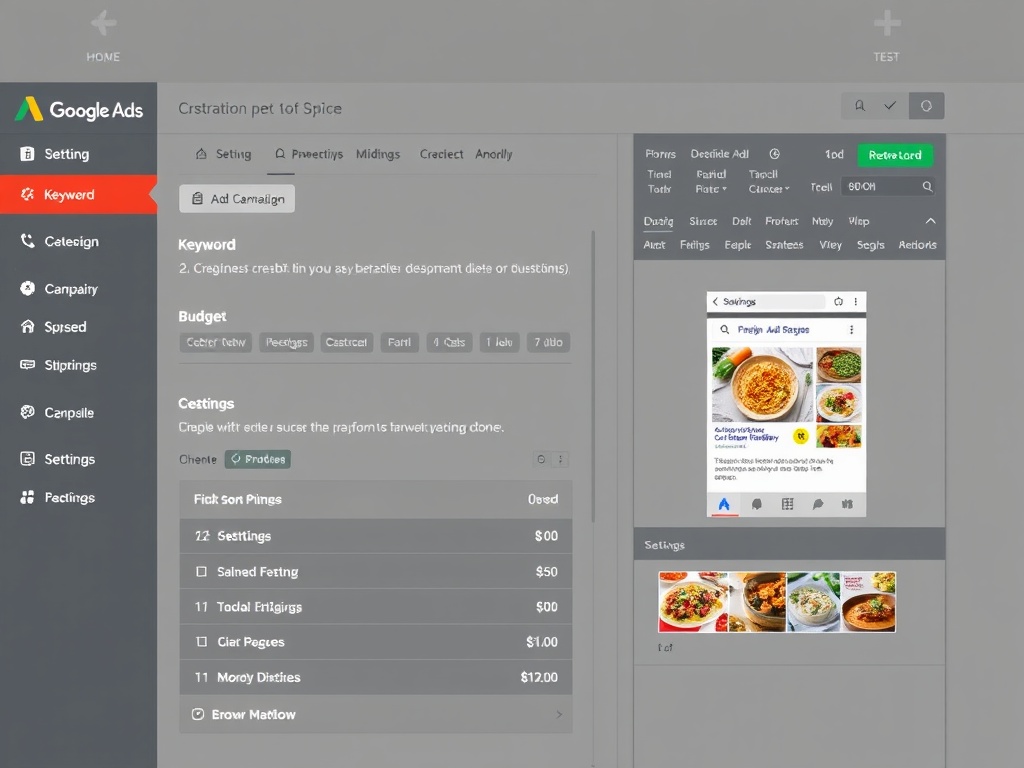Open the Cetesign phone icon in the sidebar
The image size is (1024, 768).
26,241
